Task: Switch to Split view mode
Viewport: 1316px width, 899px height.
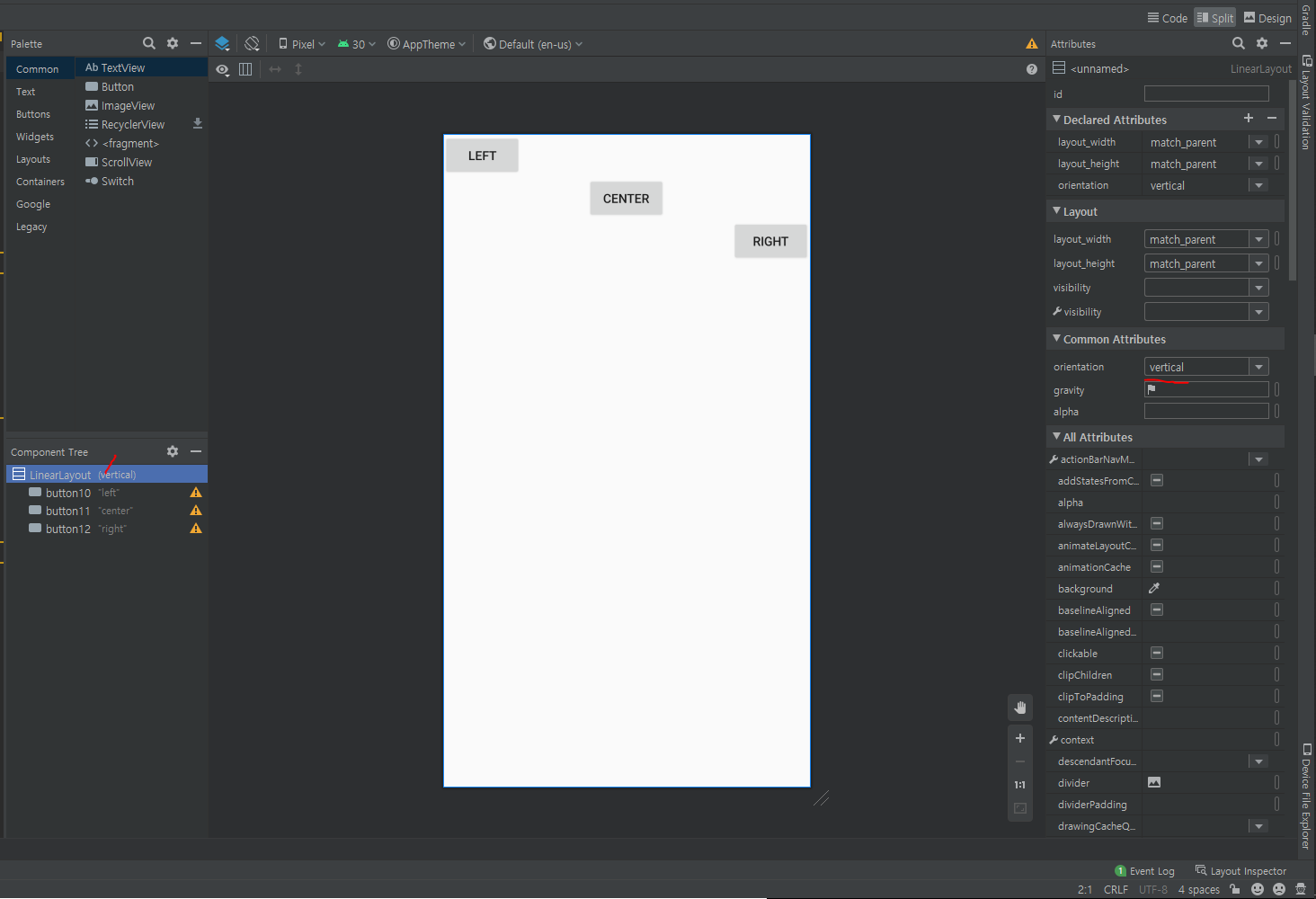Action: point(1214,18)
